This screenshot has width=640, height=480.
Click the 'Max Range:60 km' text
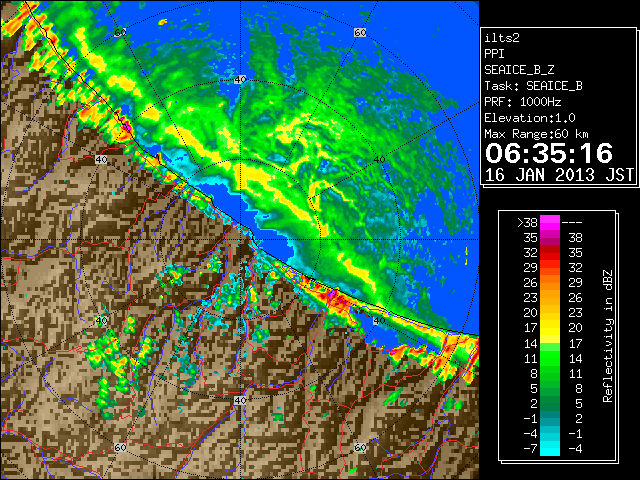point(536,134)
